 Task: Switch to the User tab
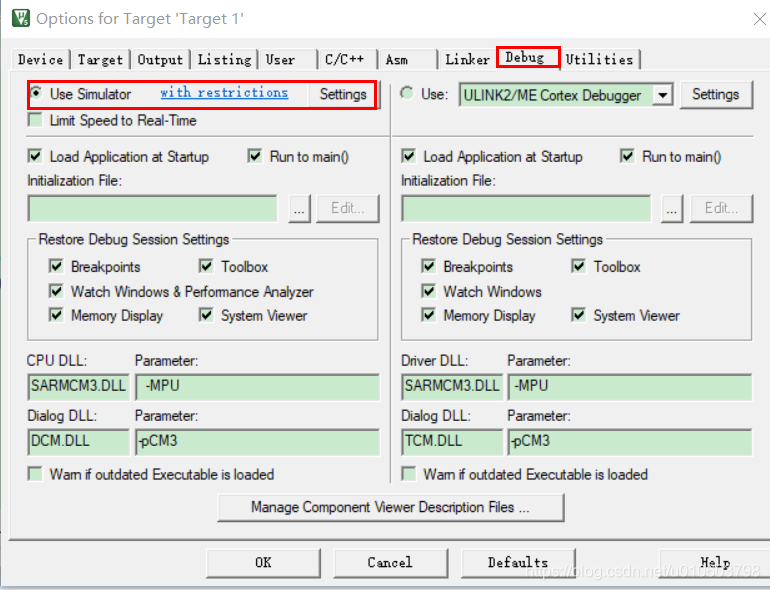click(288, 59)
